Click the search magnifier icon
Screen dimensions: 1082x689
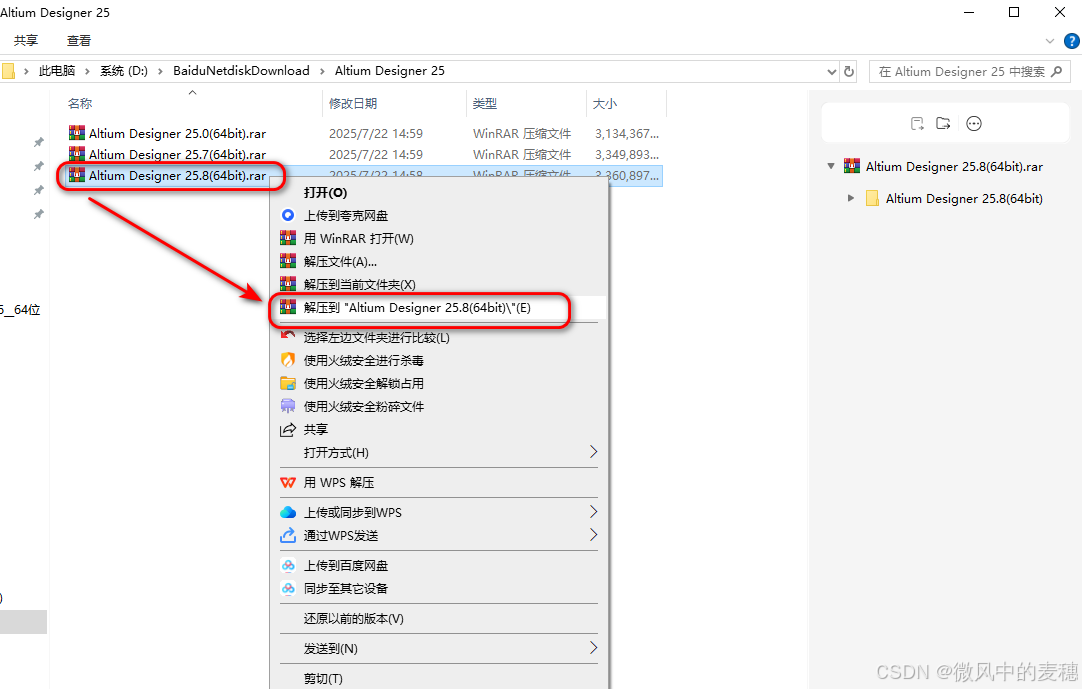(x=1056, y=71)
